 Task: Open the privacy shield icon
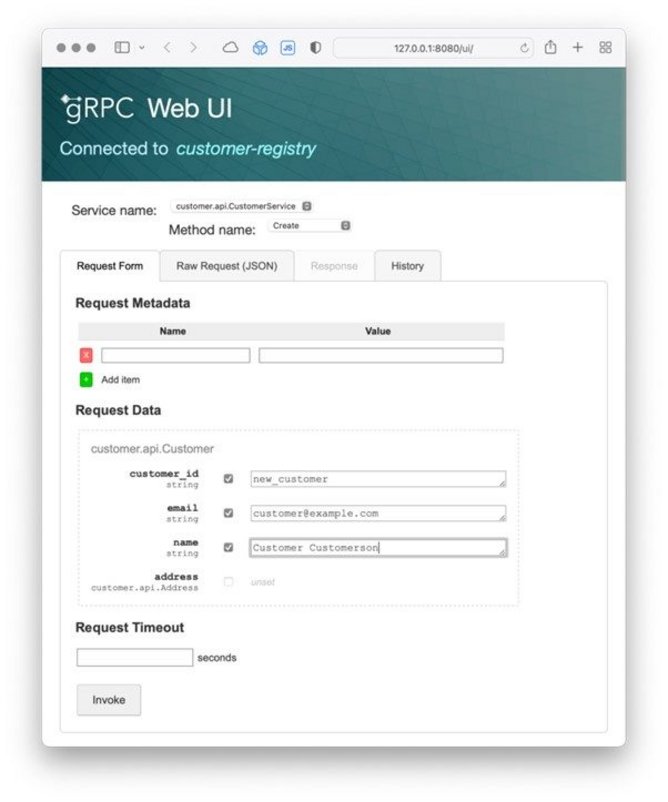coord(316,48)
